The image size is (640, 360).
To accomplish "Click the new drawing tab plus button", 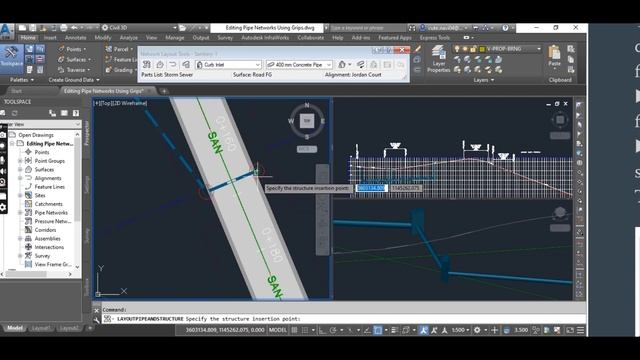I will click(164, 91).
